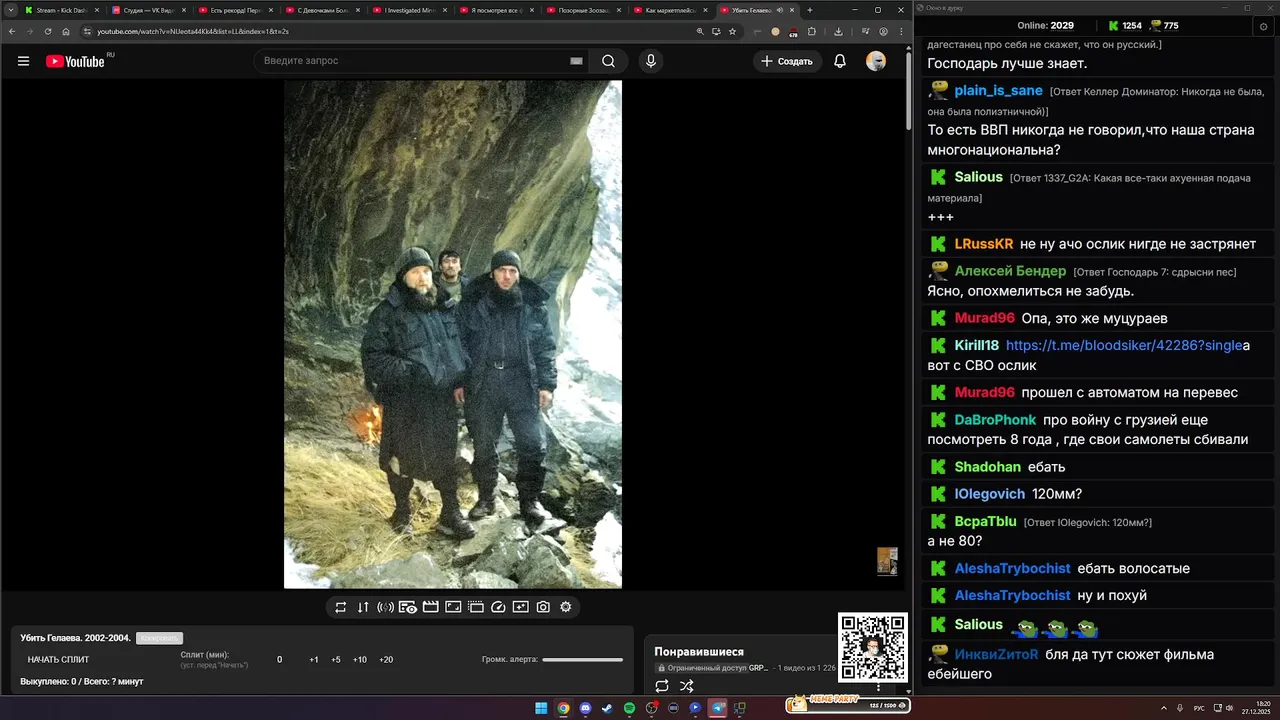Toggle playlist loop under Понравившиеся
Image resolution: width=1280 pixels, height=720 pixels.
[x=662, y=686]
